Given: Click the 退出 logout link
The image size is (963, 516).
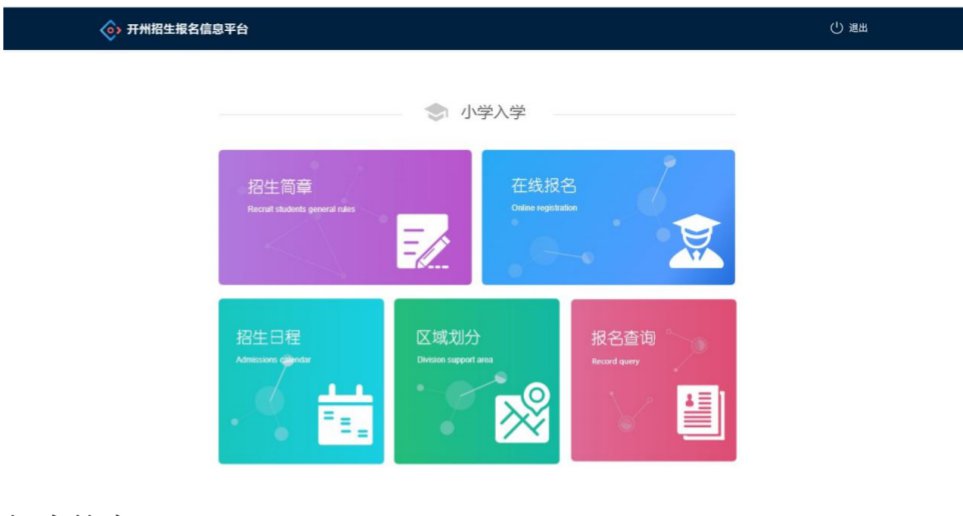Looking at the screenshot, I should (858, 28).
